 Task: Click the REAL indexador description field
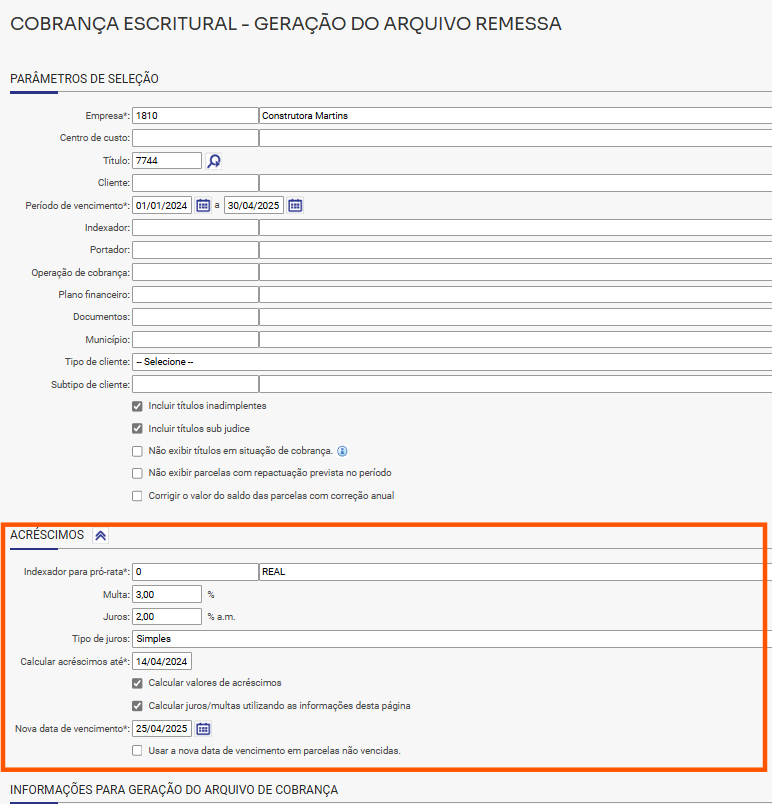[515, 572]
